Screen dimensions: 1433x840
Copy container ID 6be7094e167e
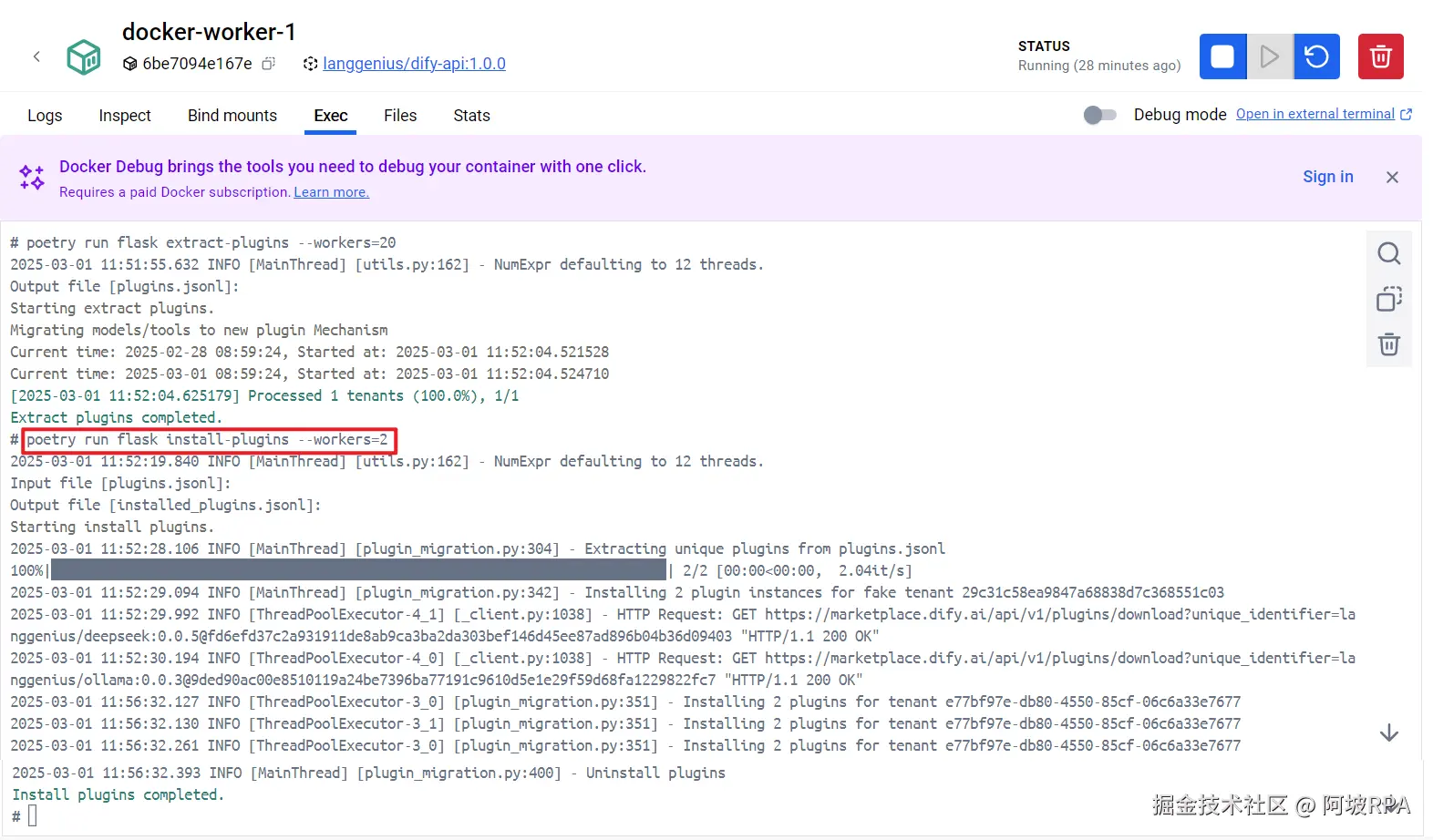pyautogui.click(x=268, y=64)
